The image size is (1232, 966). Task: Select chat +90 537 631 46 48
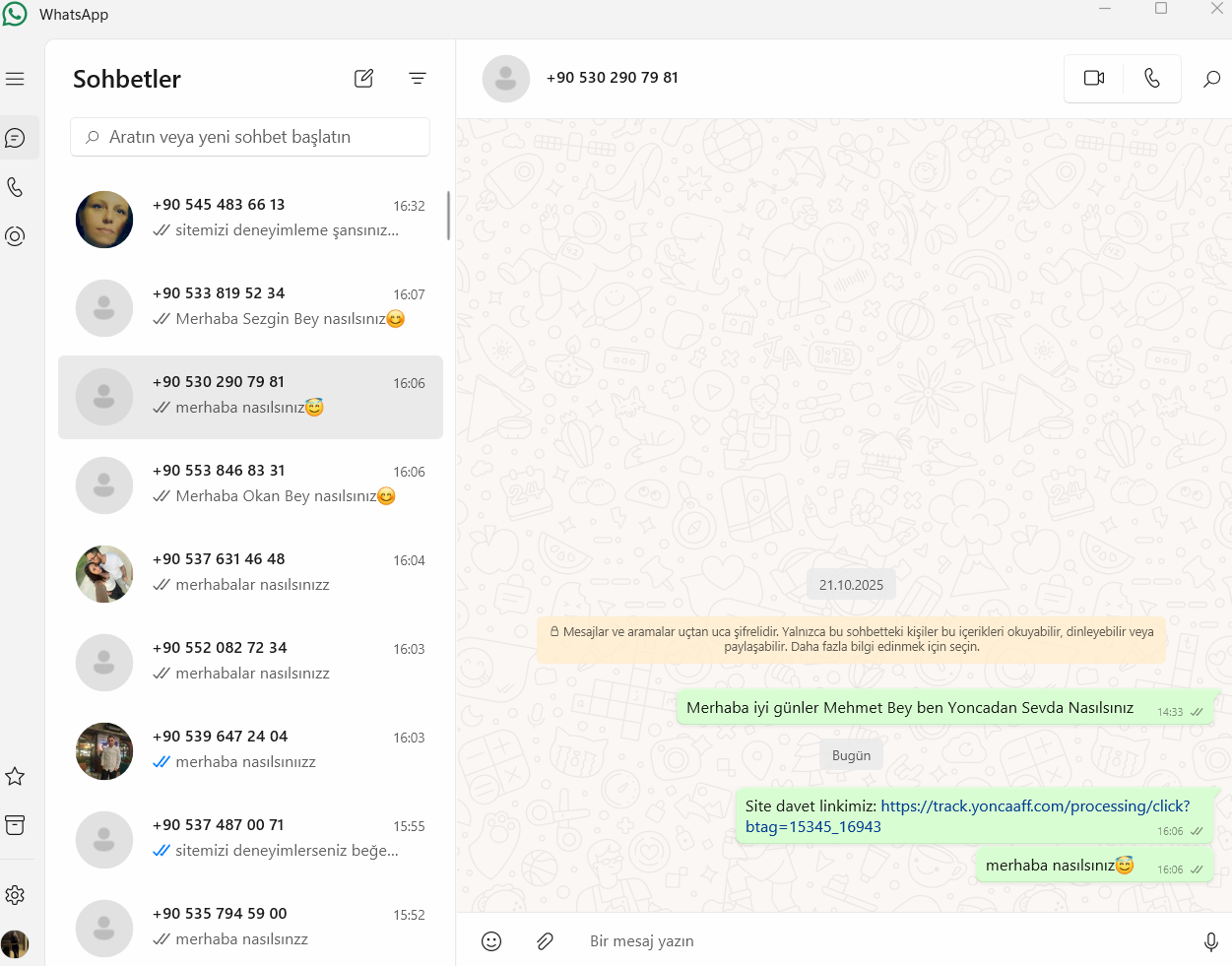[x=250, y=574]
